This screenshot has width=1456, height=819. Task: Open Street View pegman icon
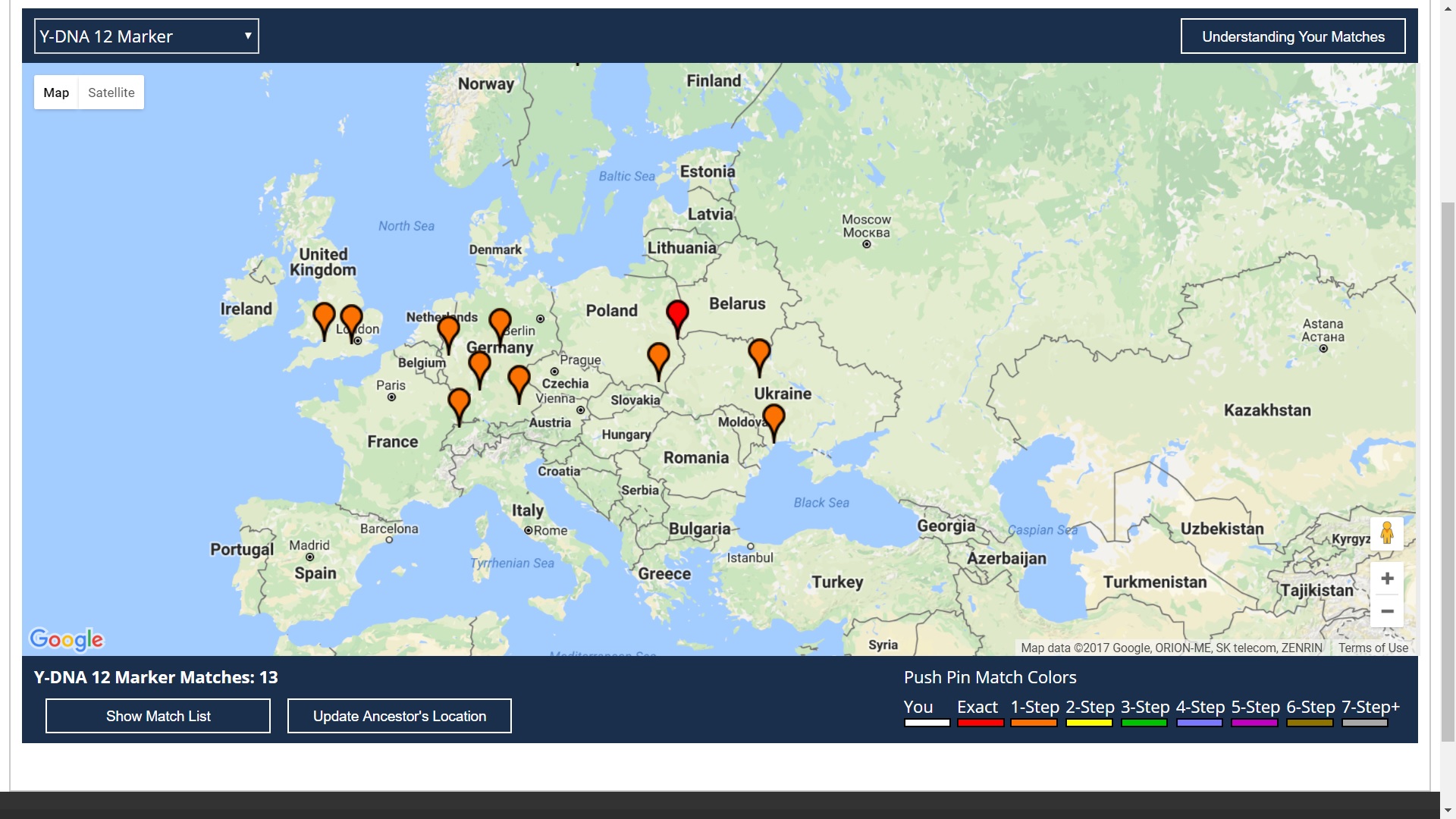(1387, 533)
